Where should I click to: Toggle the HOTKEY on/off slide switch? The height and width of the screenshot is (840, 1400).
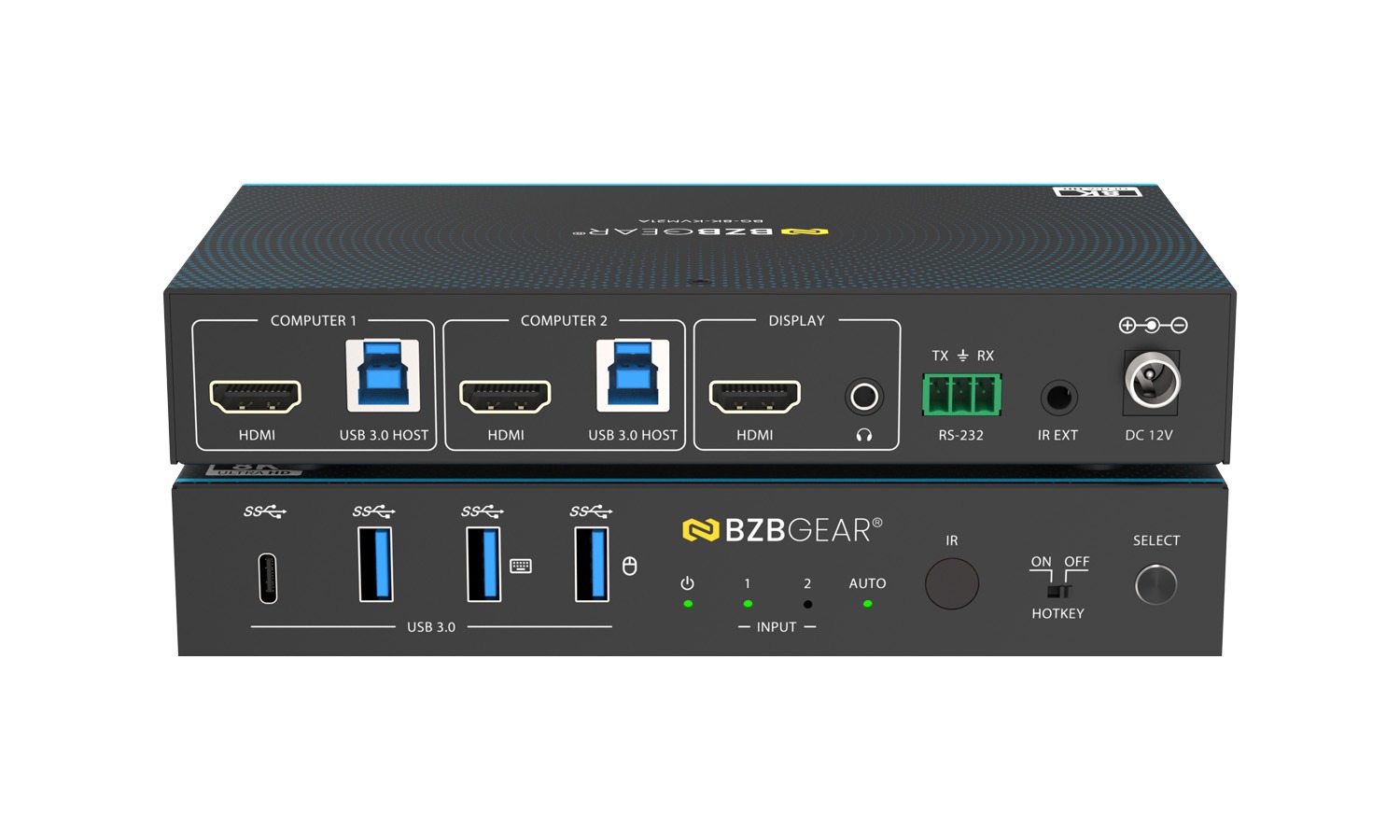click(1058, 591)
